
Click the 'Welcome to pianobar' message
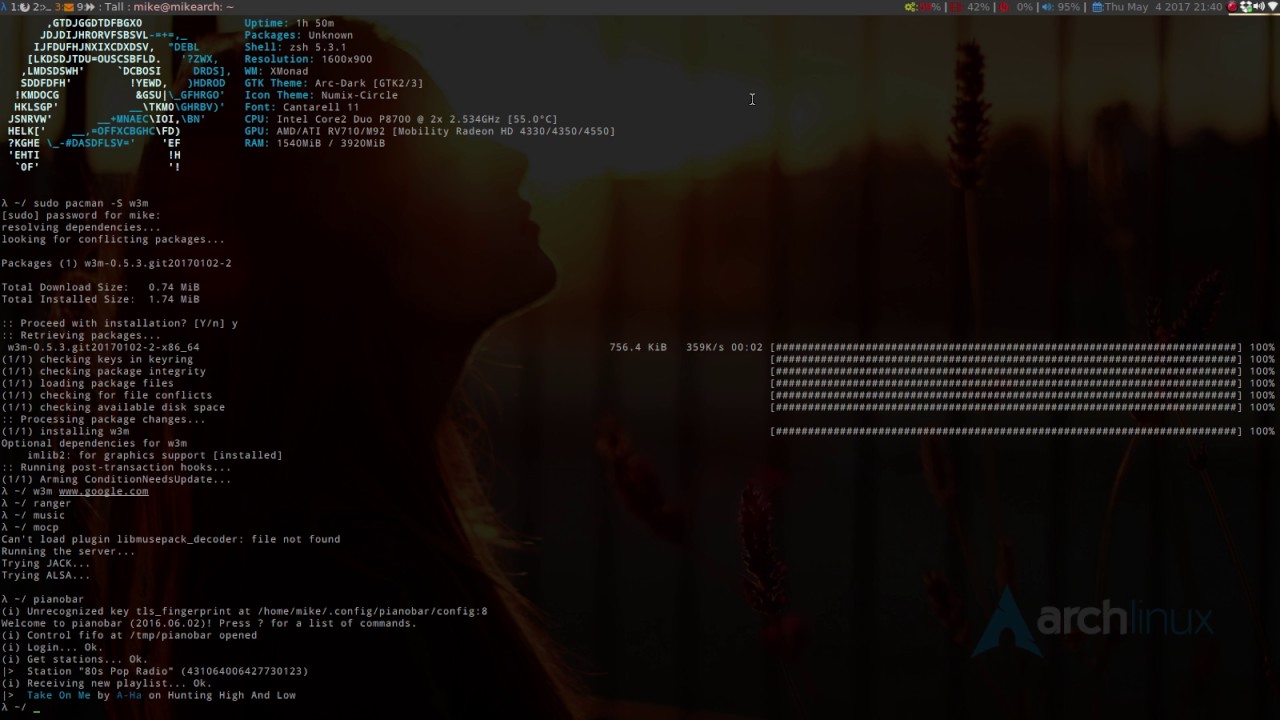coord(209,623)
